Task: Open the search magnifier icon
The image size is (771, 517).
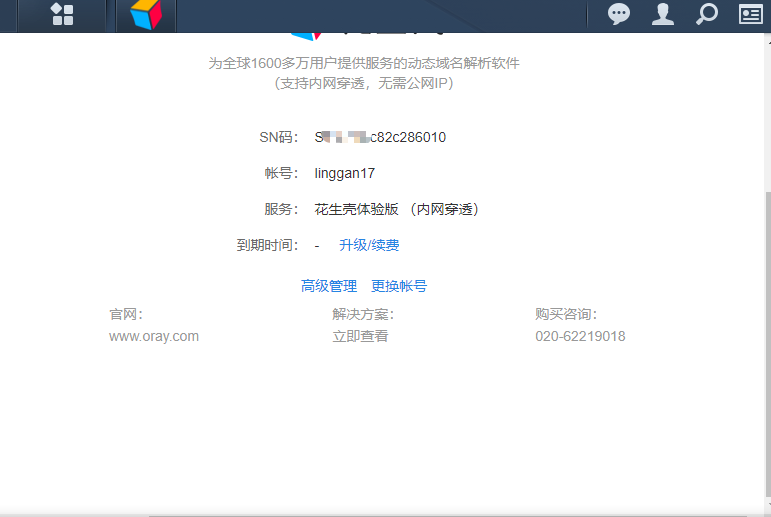Action: click(x=707, y=14)
